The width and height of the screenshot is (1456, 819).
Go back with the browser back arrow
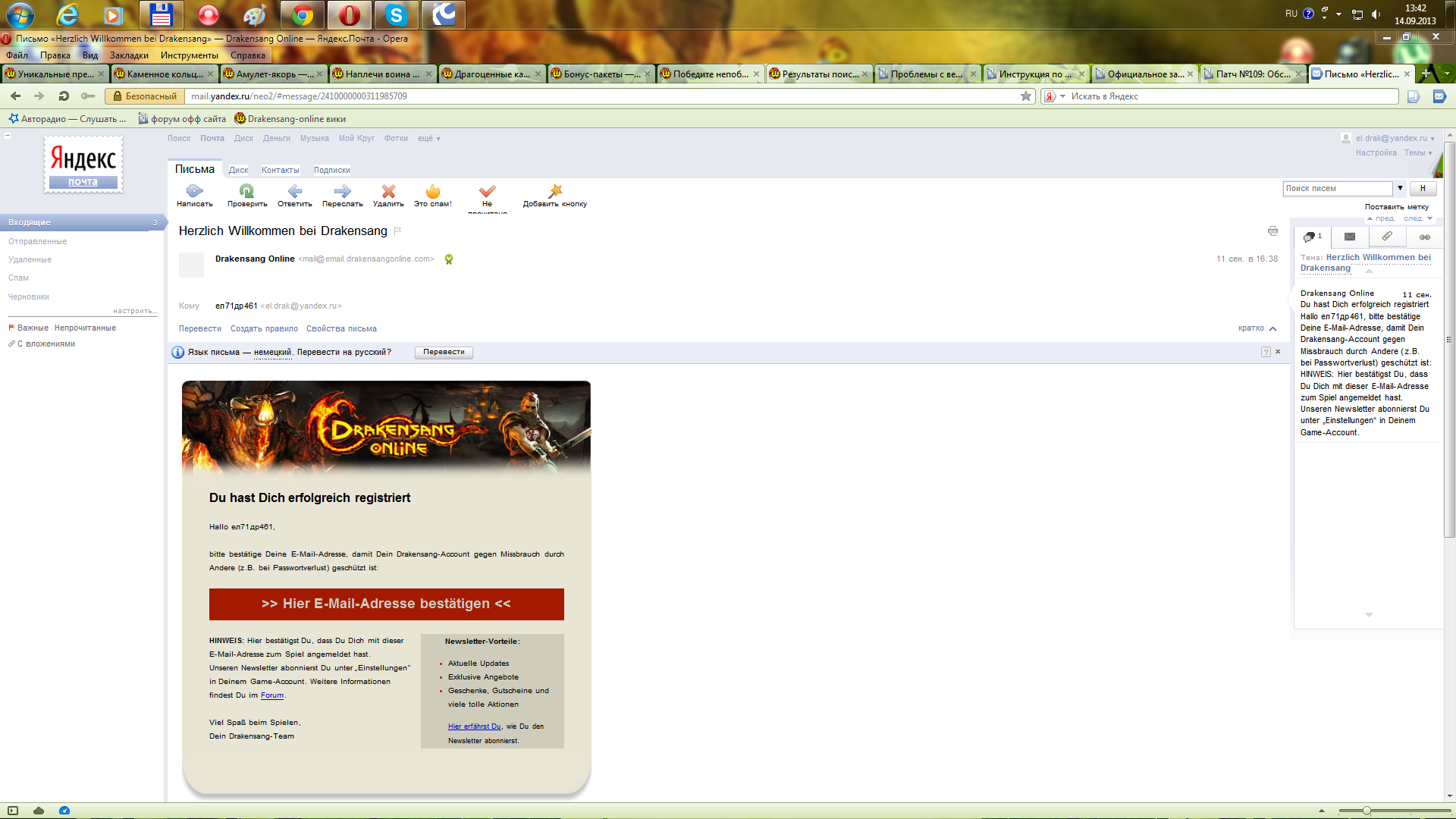15,96
